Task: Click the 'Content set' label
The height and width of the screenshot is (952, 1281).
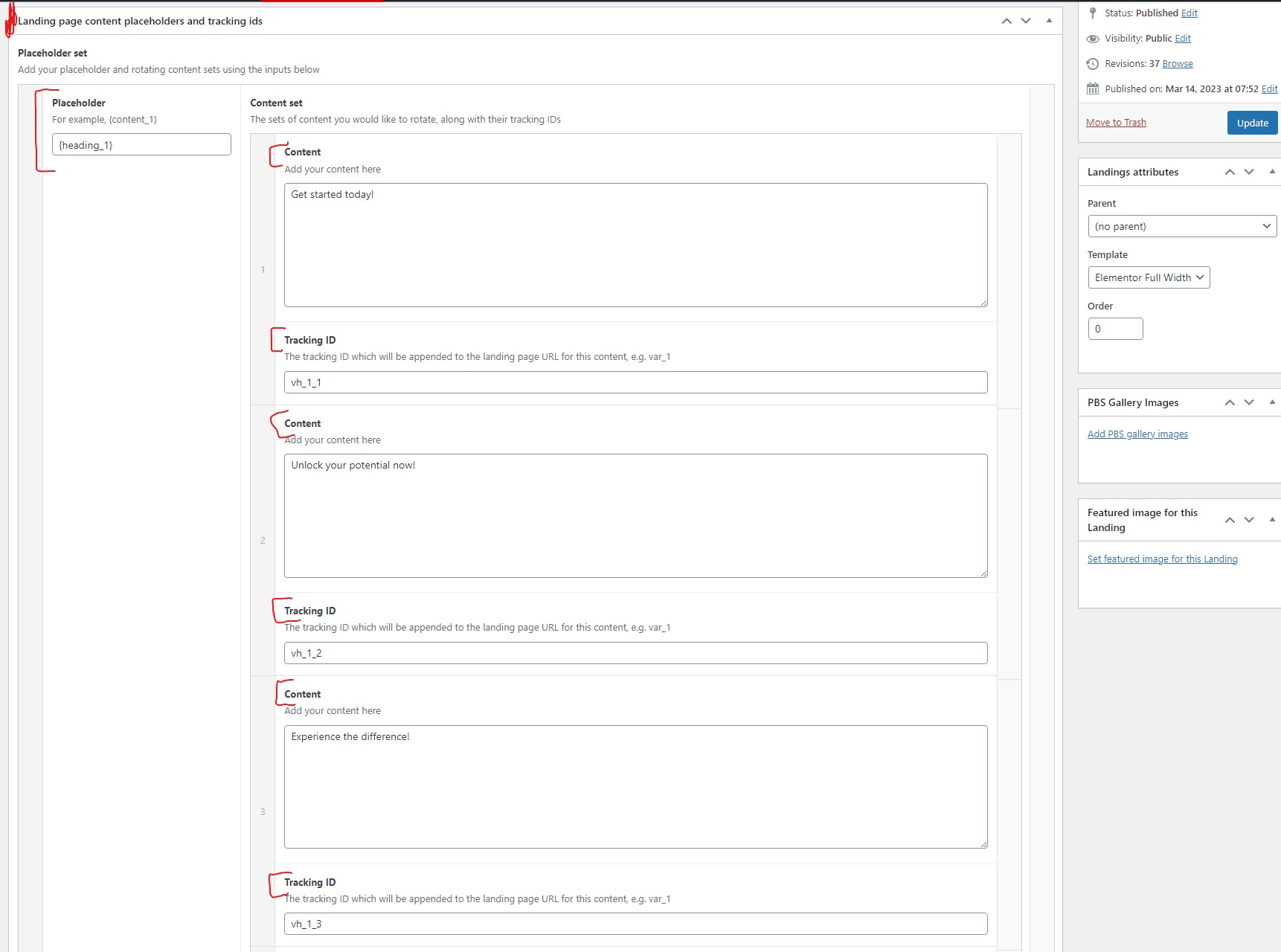Action: [x=276, y=103]
